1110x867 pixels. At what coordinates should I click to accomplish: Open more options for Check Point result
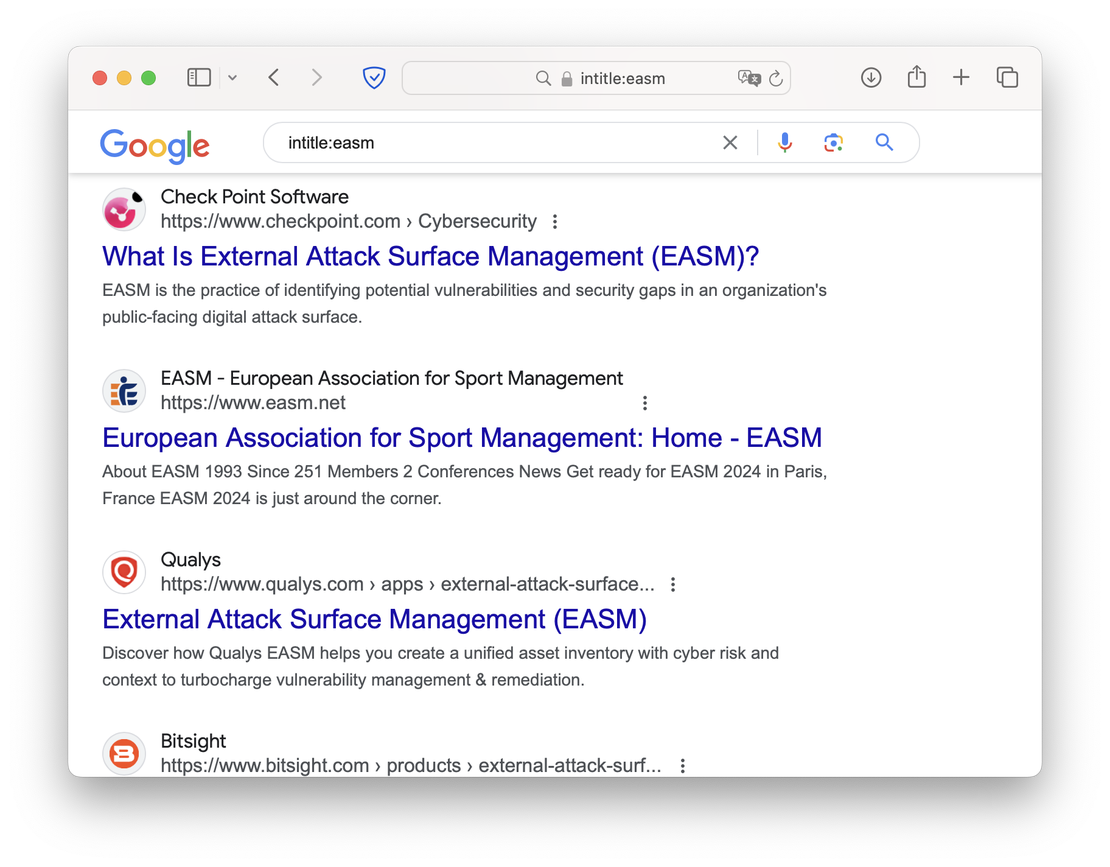click(x=555, y=222)
